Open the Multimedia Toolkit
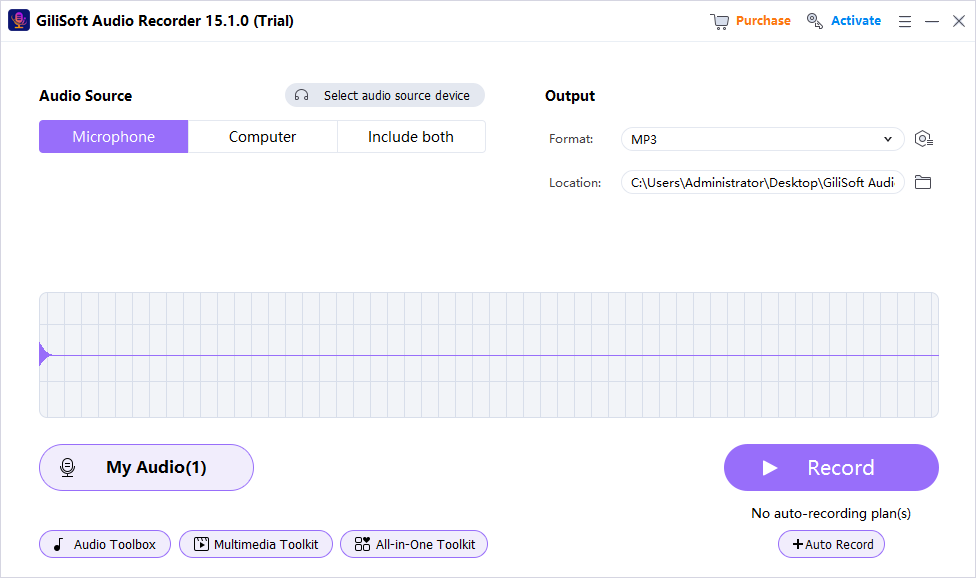 256,544
